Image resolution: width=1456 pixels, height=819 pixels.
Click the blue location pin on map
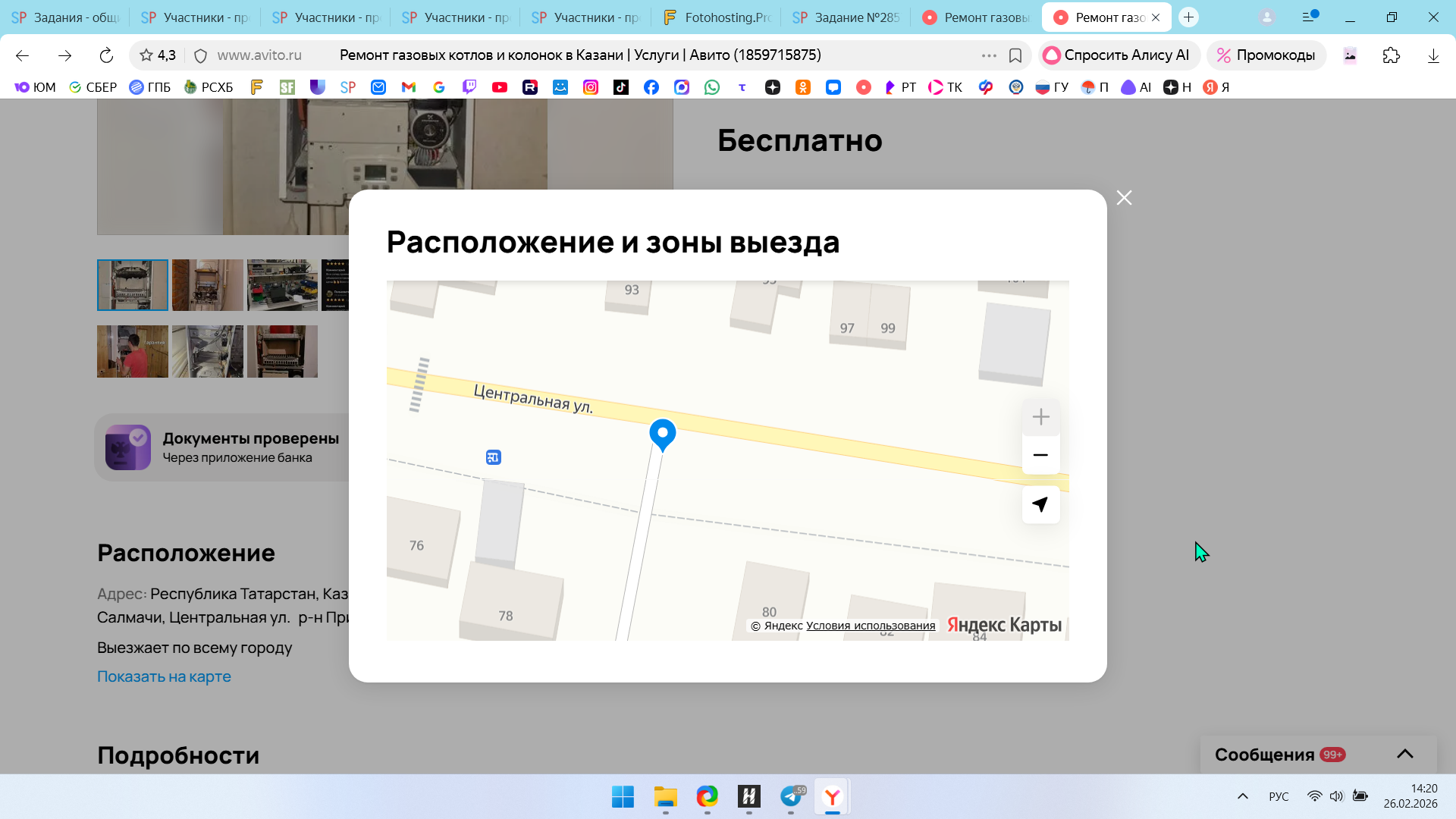pyautogui.click(x=662, y=434)
